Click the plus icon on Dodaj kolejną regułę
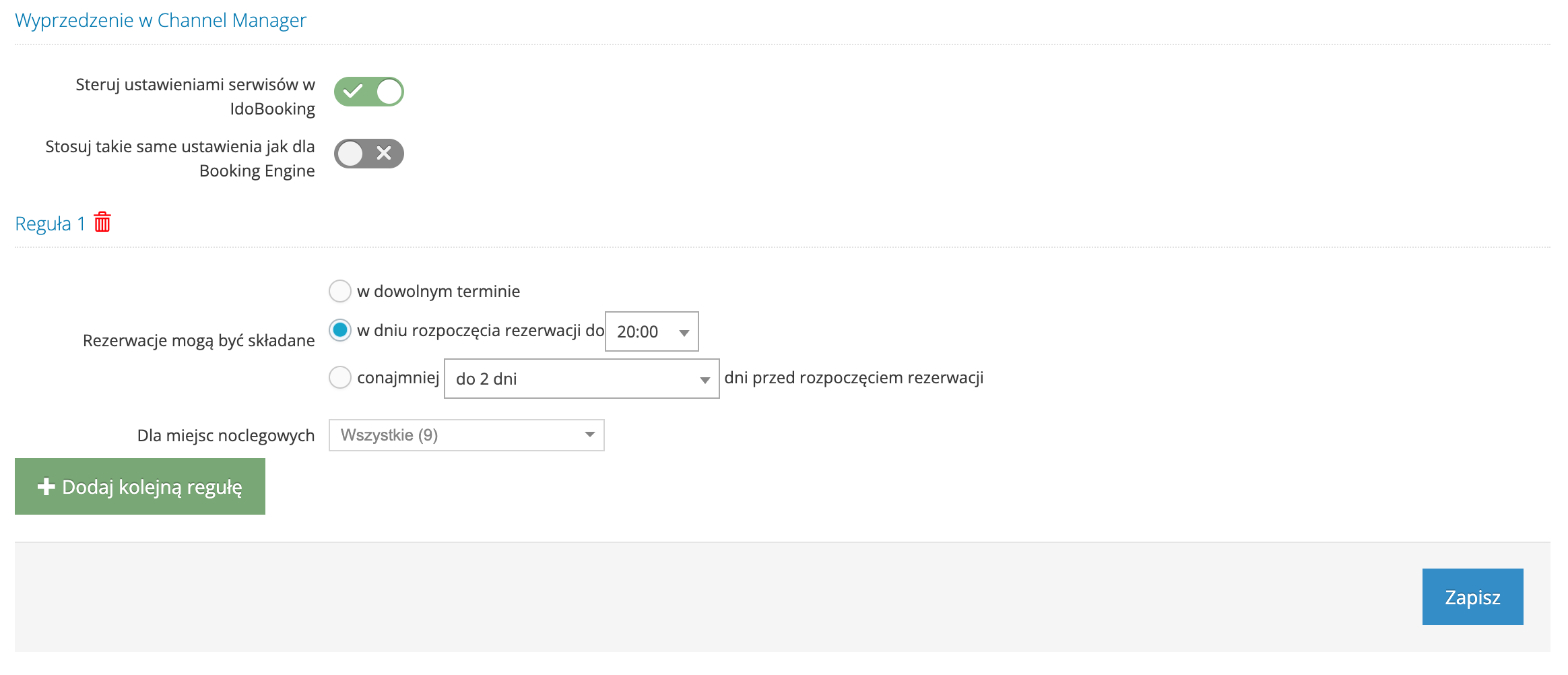Viewport: 1568px width, 675px height. pos(46,486)
